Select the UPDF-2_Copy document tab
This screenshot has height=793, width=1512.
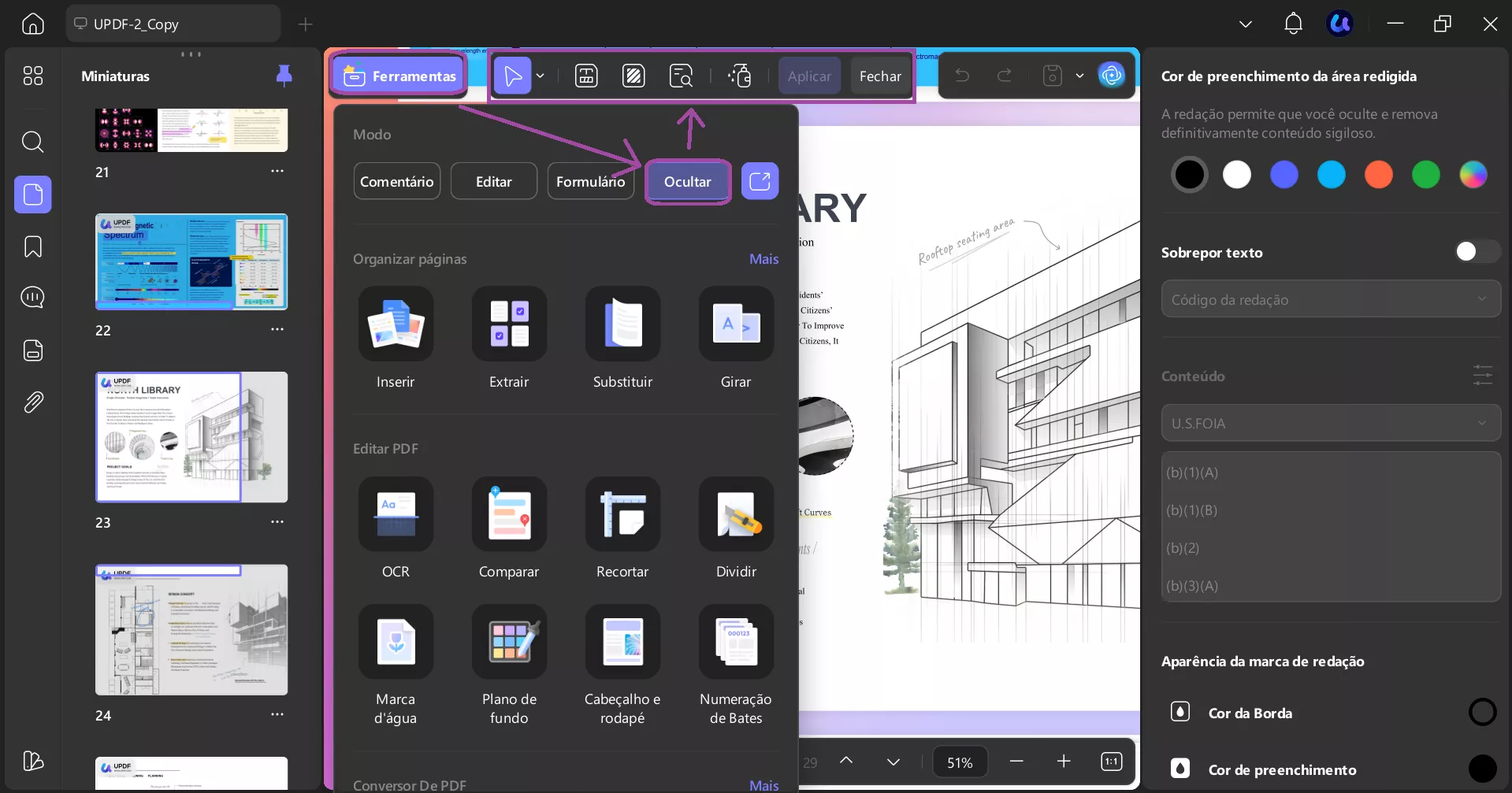(x=173, y=24)
